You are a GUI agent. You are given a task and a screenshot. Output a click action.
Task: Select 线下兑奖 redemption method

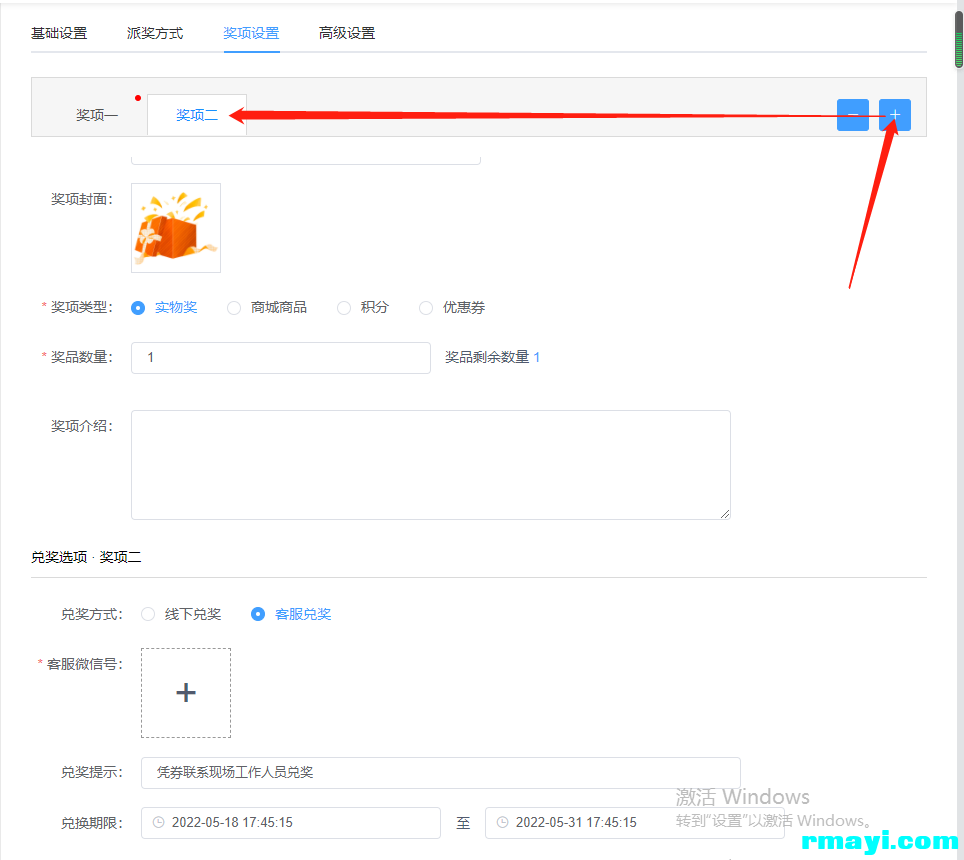coord(181,614)
